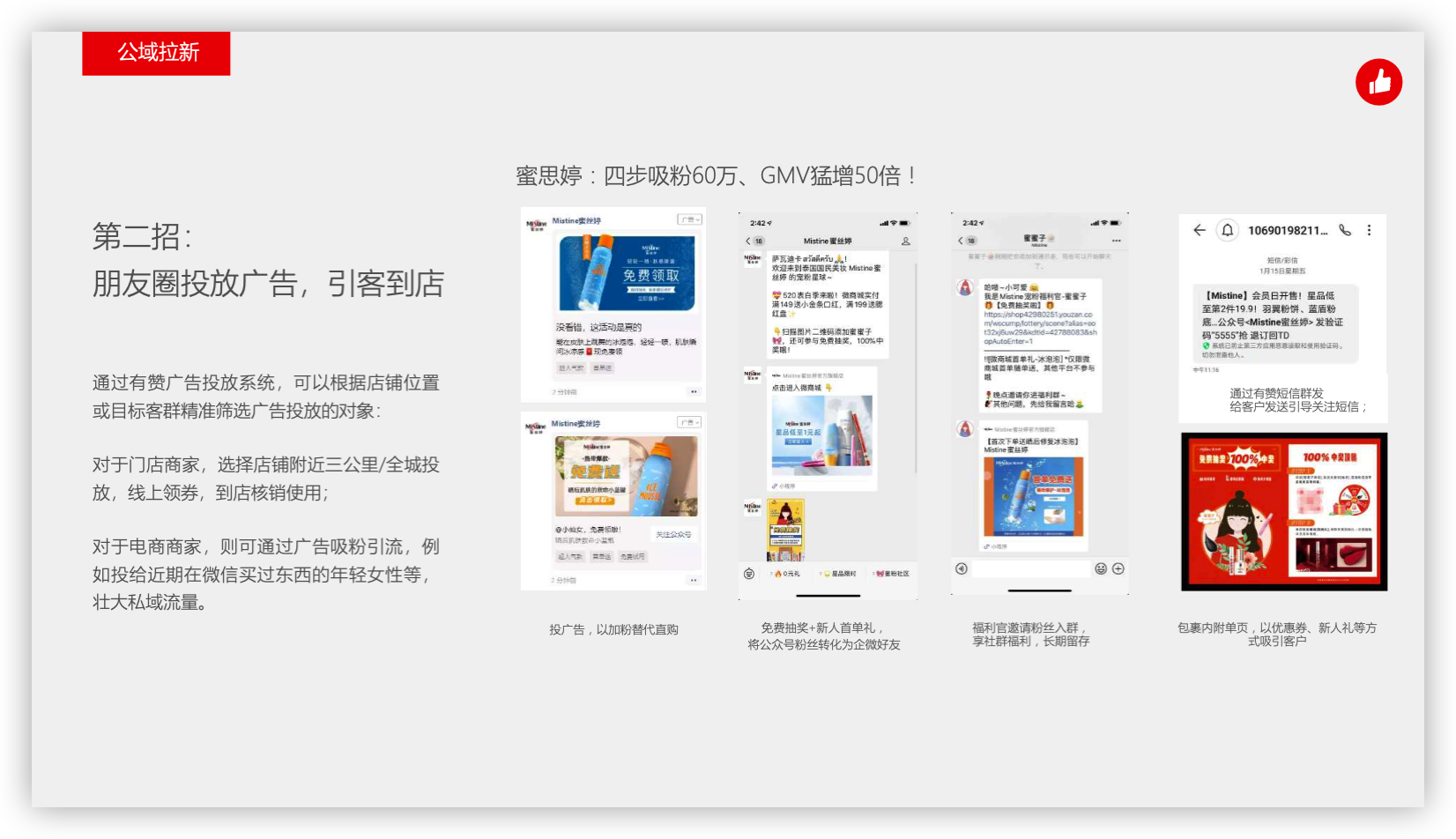
Task: Tap 关注公众号 button in lower Moments ad
Action: pos(673,534)
